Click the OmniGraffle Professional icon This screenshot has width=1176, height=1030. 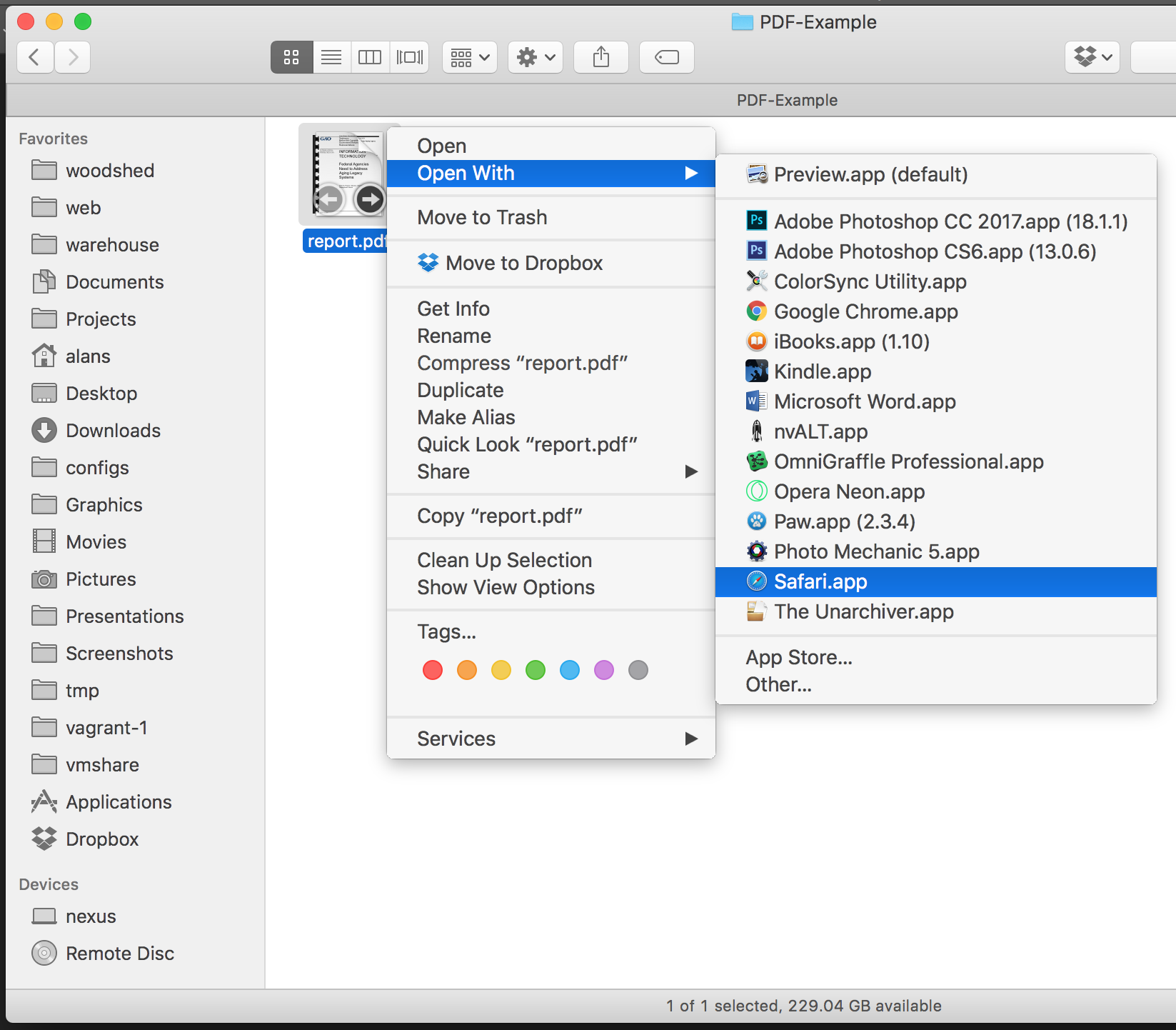(757, 461)
